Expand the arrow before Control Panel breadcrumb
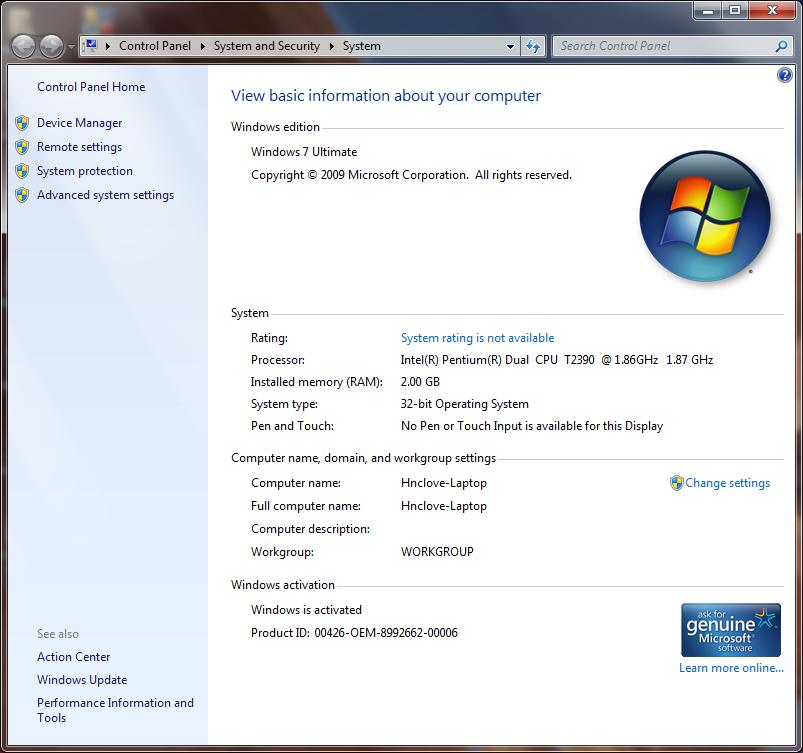Screen dimensions: 803x753 pos(108,46)
